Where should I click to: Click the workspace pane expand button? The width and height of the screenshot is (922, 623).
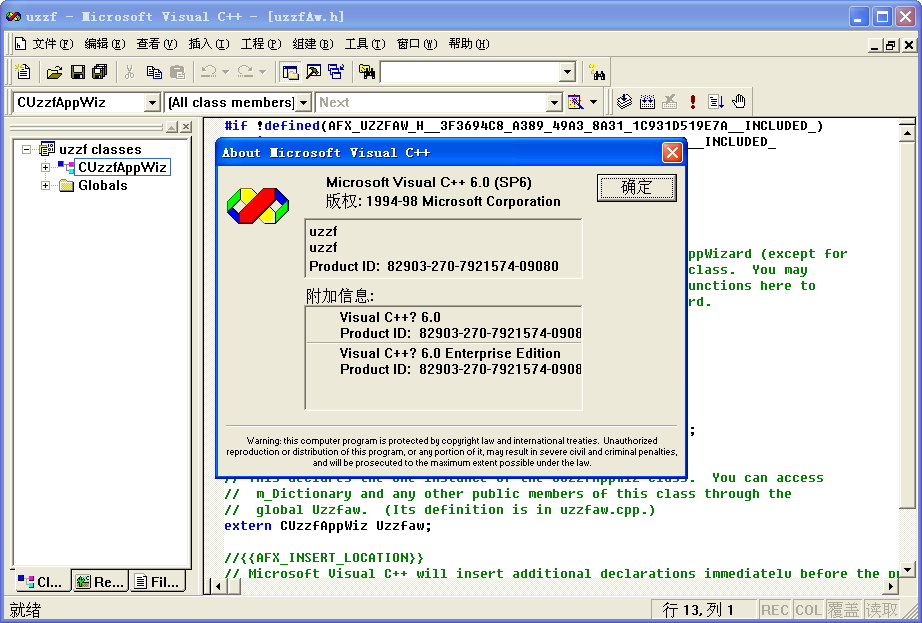click(172, 127)
